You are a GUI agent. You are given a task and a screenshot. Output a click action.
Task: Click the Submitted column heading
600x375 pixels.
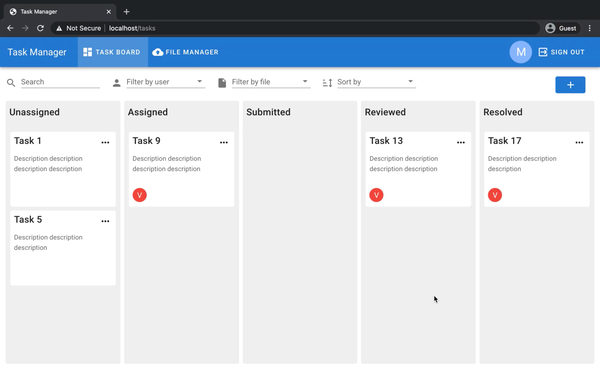point(268,112)
